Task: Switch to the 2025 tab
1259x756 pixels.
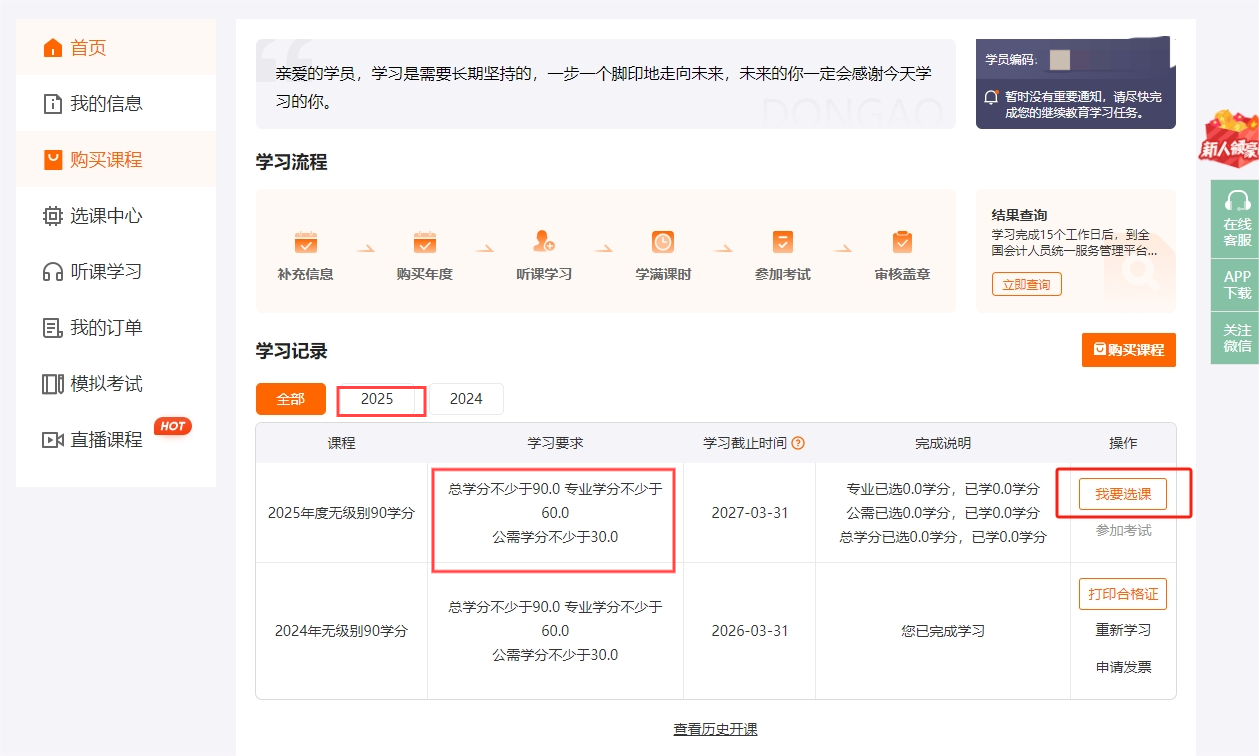Action: [380, 398]
